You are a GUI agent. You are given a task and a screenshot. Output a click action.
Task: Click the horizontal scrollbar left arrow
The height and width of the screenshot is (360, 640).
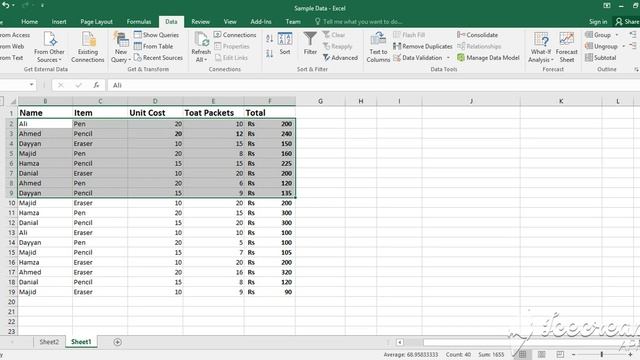(x=400, y=342)
